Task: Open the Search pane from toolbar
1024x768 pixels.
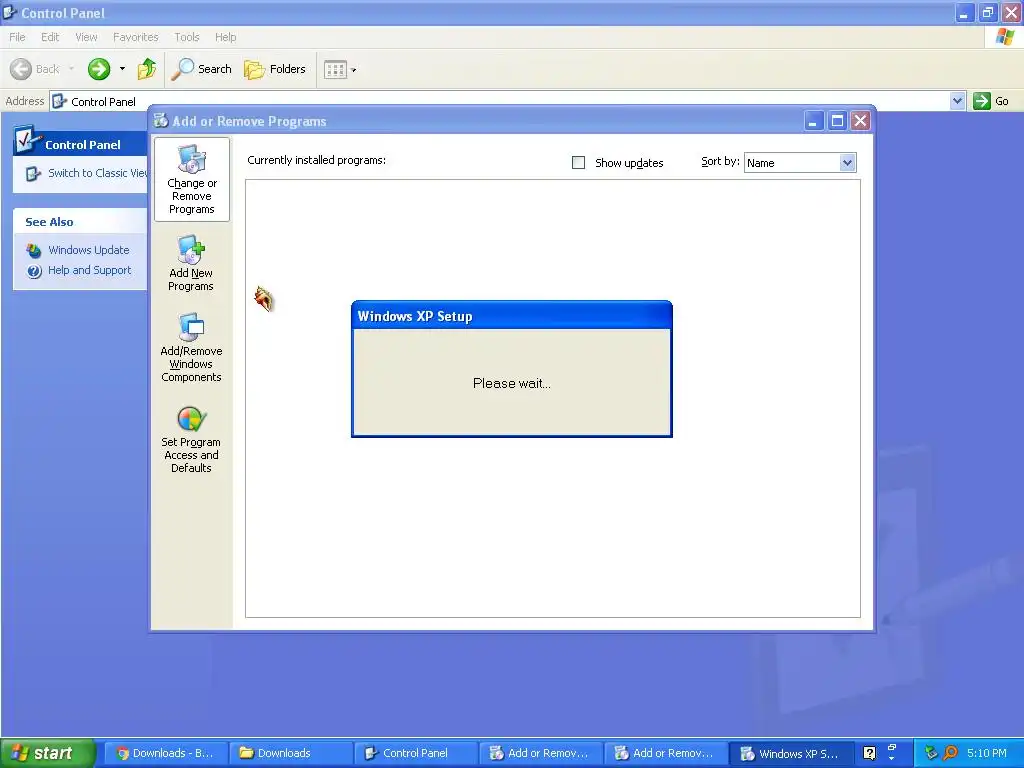Action: tap(201, 69)
